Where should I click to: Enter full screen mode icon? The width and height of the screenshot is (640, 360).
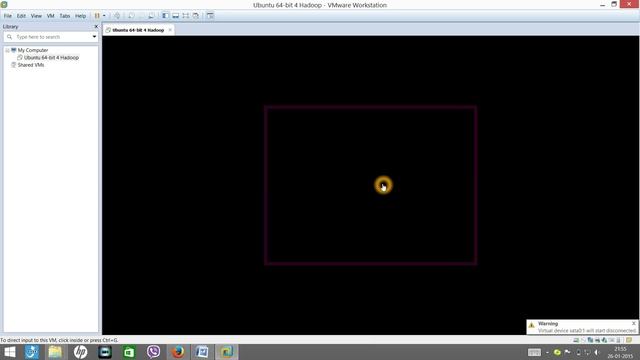tap(186, 16)
